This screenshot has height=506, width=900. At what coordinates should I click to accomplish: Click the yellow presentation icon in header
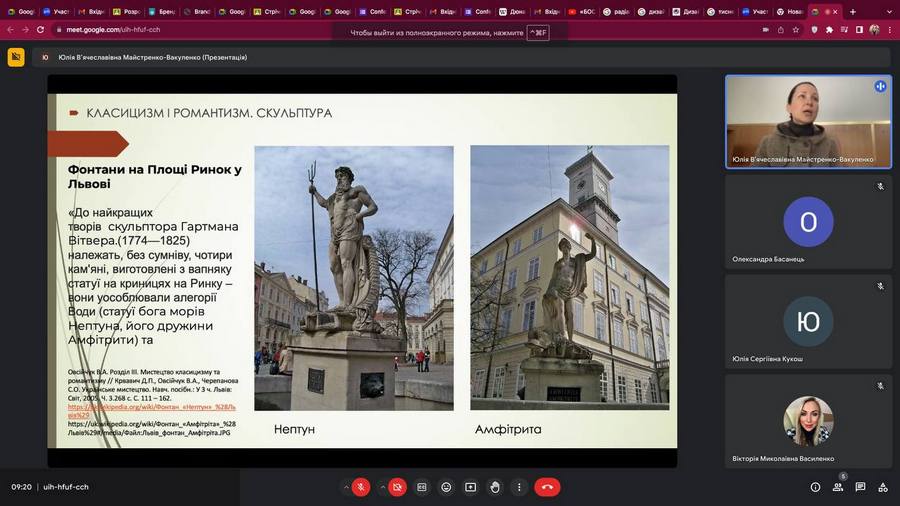point(16,57)
